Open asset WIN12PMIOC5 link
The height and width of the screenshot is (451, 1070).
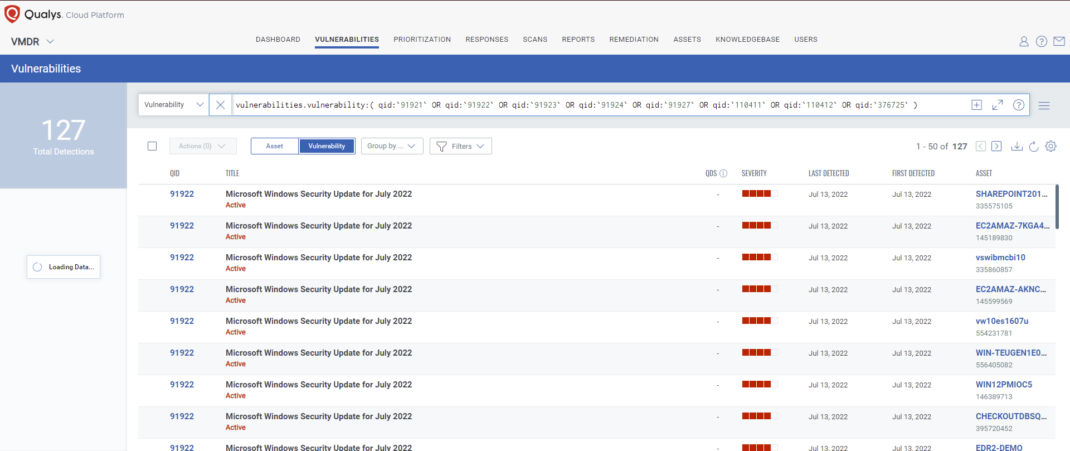(x=1004, y=384)
